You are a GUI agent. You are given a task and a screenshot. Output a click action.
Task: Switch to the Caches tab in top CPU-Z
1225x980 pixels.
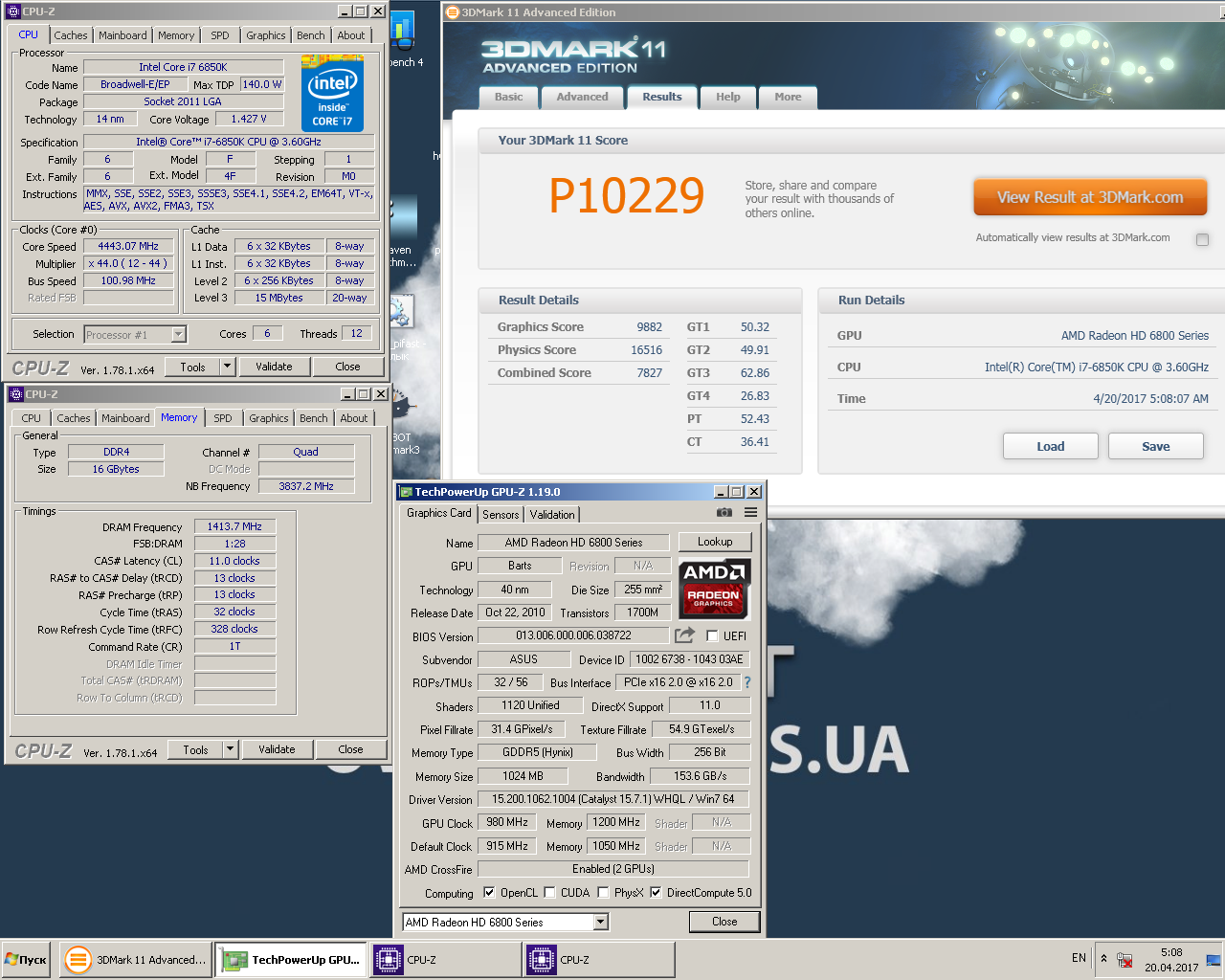71,35
